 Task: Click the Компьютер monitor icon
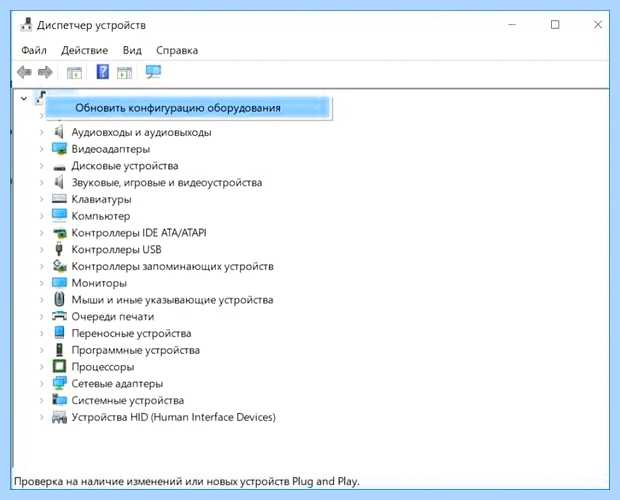(59, 215)
